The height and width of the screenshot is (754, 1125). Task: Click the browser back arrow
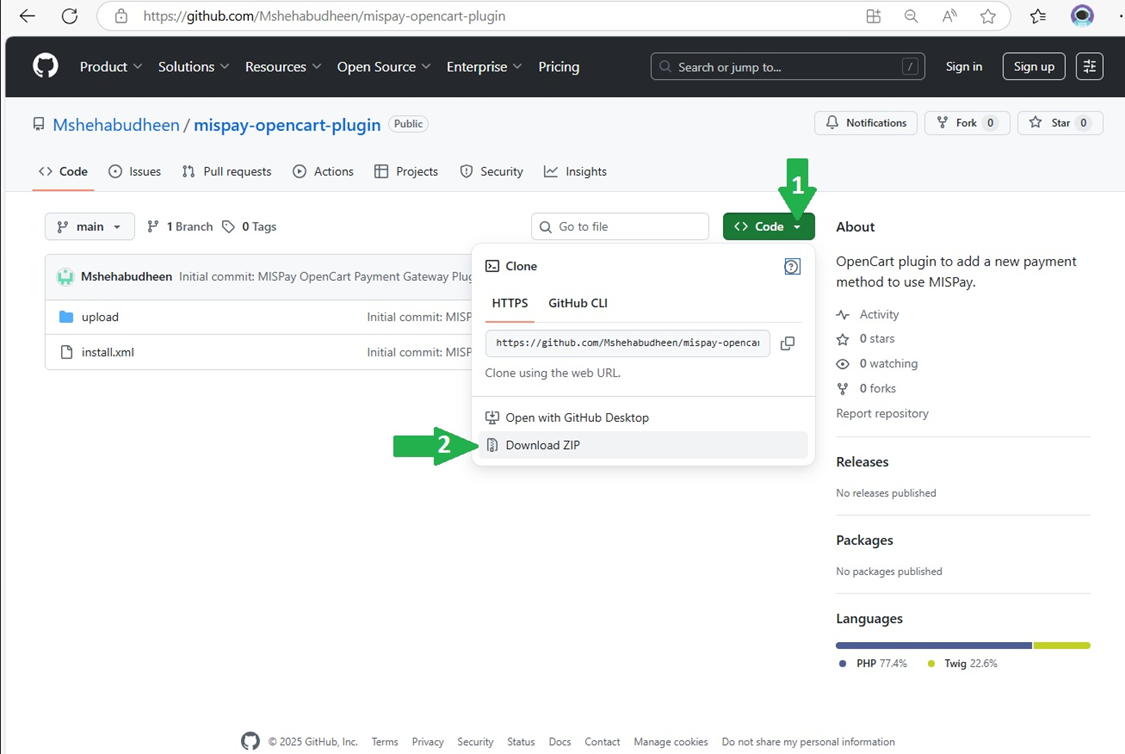click(x=27, y=16)
